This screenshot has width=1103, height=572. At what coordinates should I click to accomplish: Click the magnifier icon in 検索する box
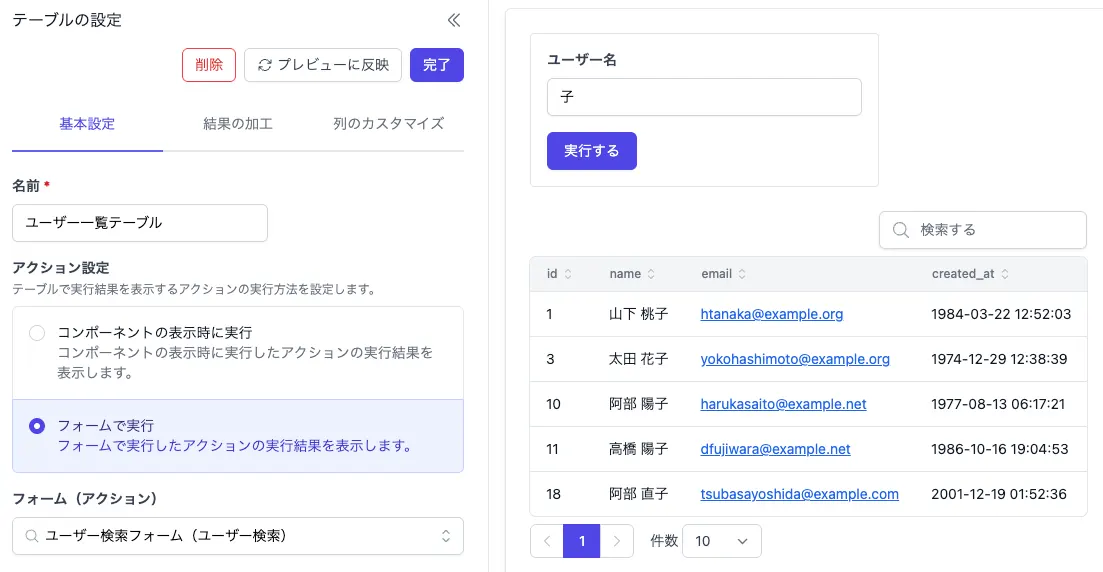click(900, 230)
